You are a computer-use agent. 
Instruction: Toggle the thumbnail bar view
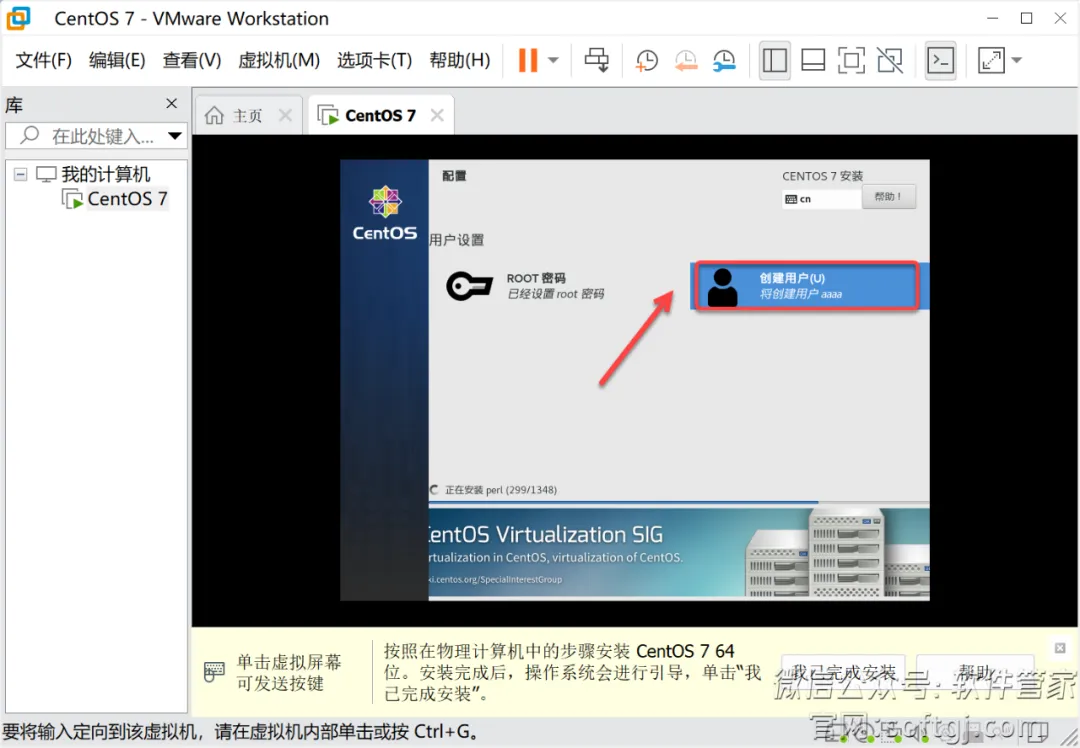coord(813,61)
